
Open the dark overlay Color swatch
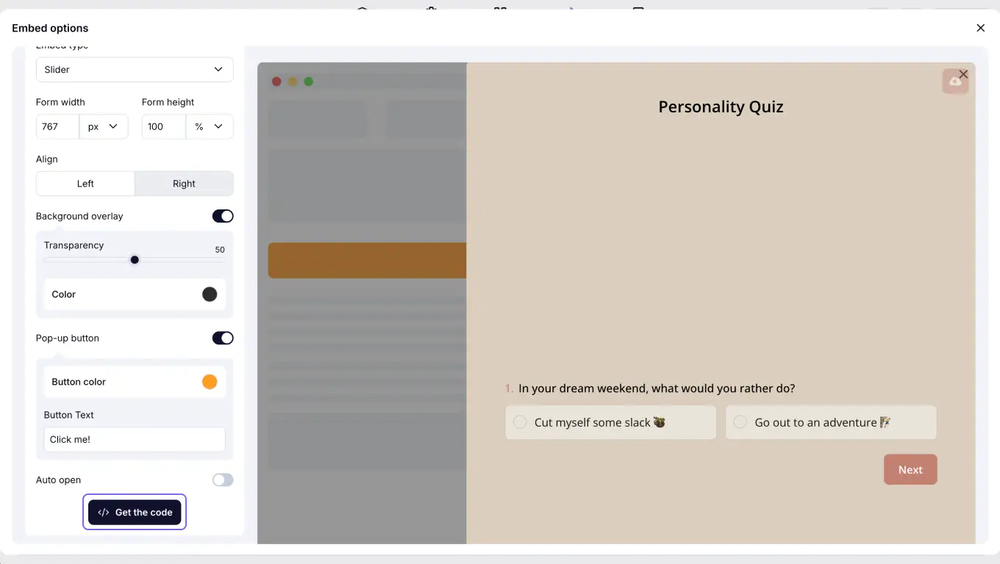pos(209,294)
